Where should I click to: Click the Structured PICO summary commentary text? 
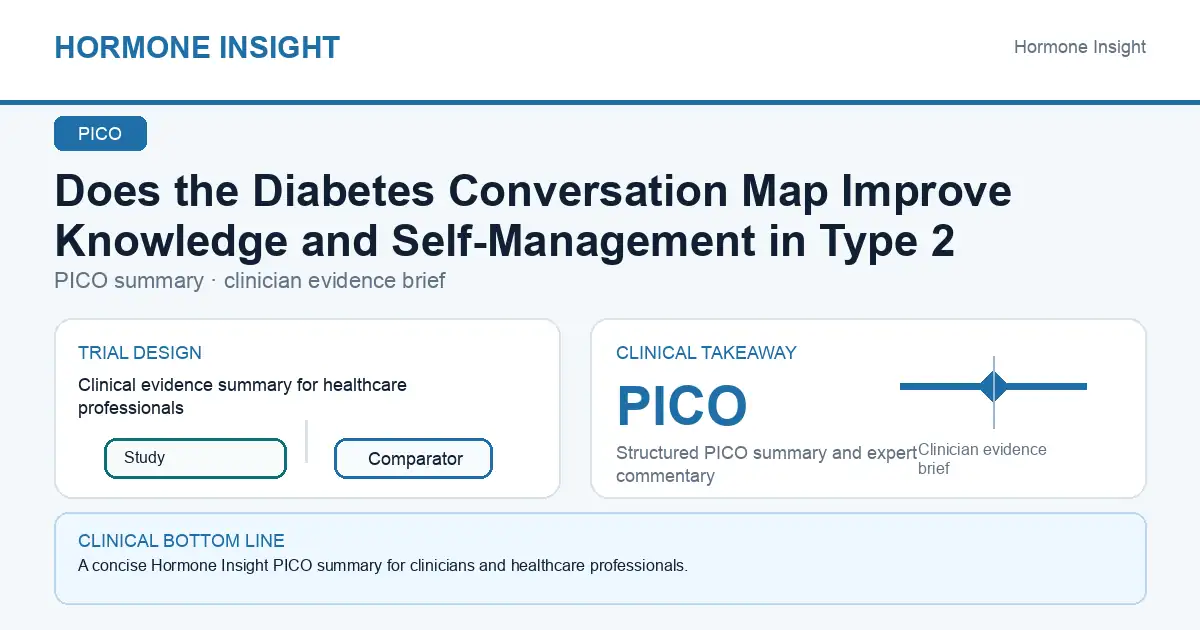pos(766,464)
